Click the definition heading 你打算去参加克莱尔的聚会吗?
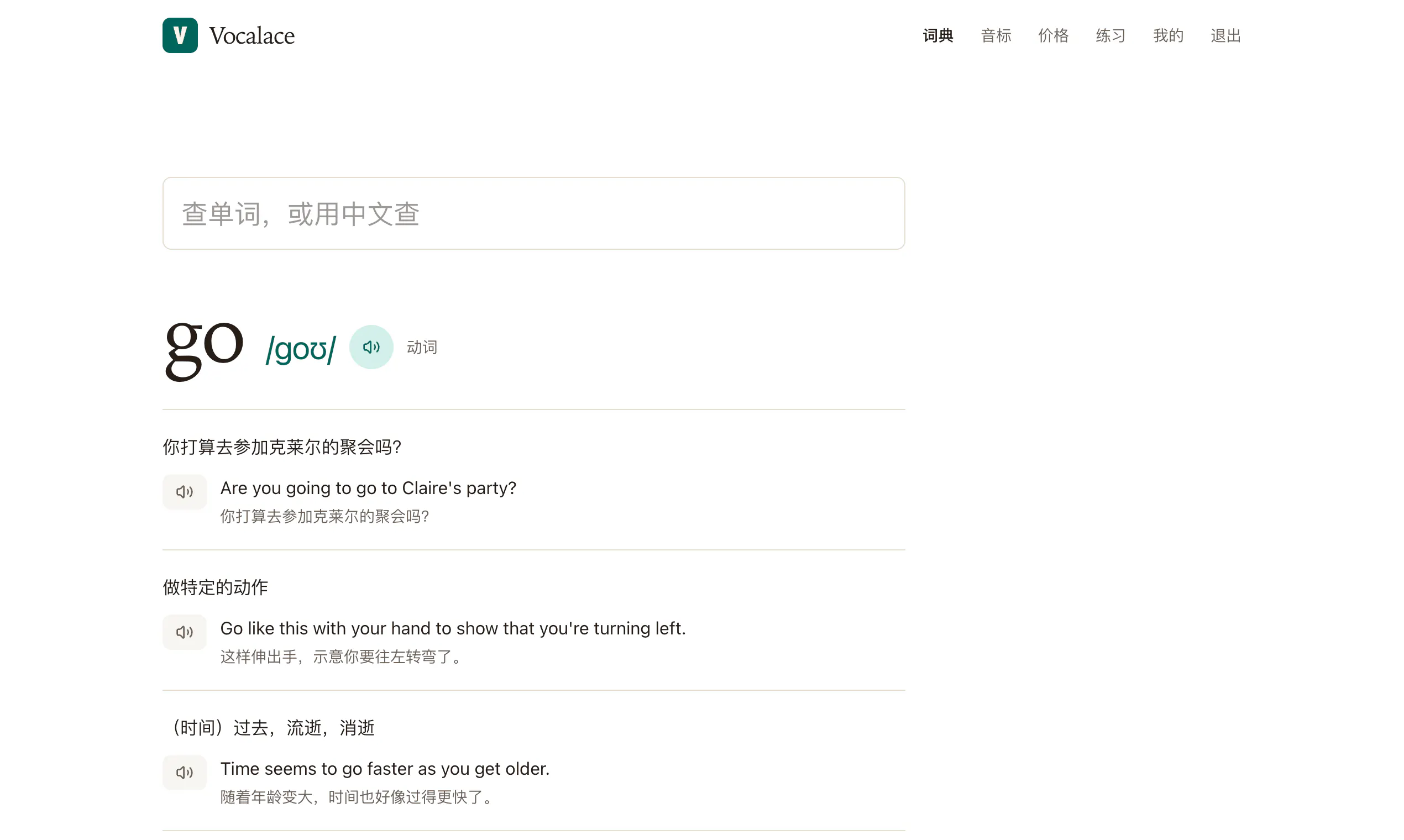Viewport: 1404px width, 840px height. [282, 447]
